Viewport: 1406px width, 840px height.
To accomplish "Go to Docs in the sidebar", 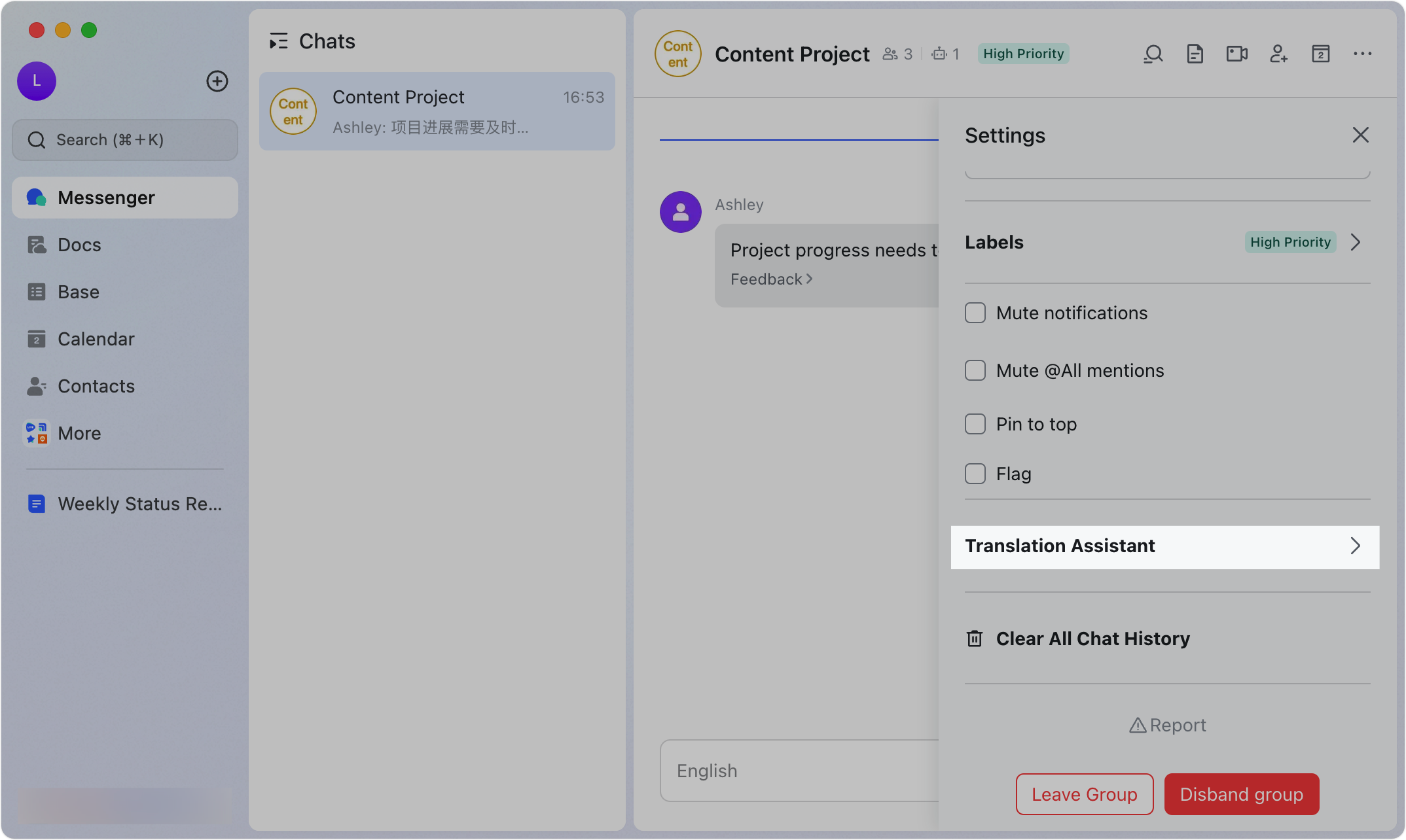I will (x=79, y=245).
